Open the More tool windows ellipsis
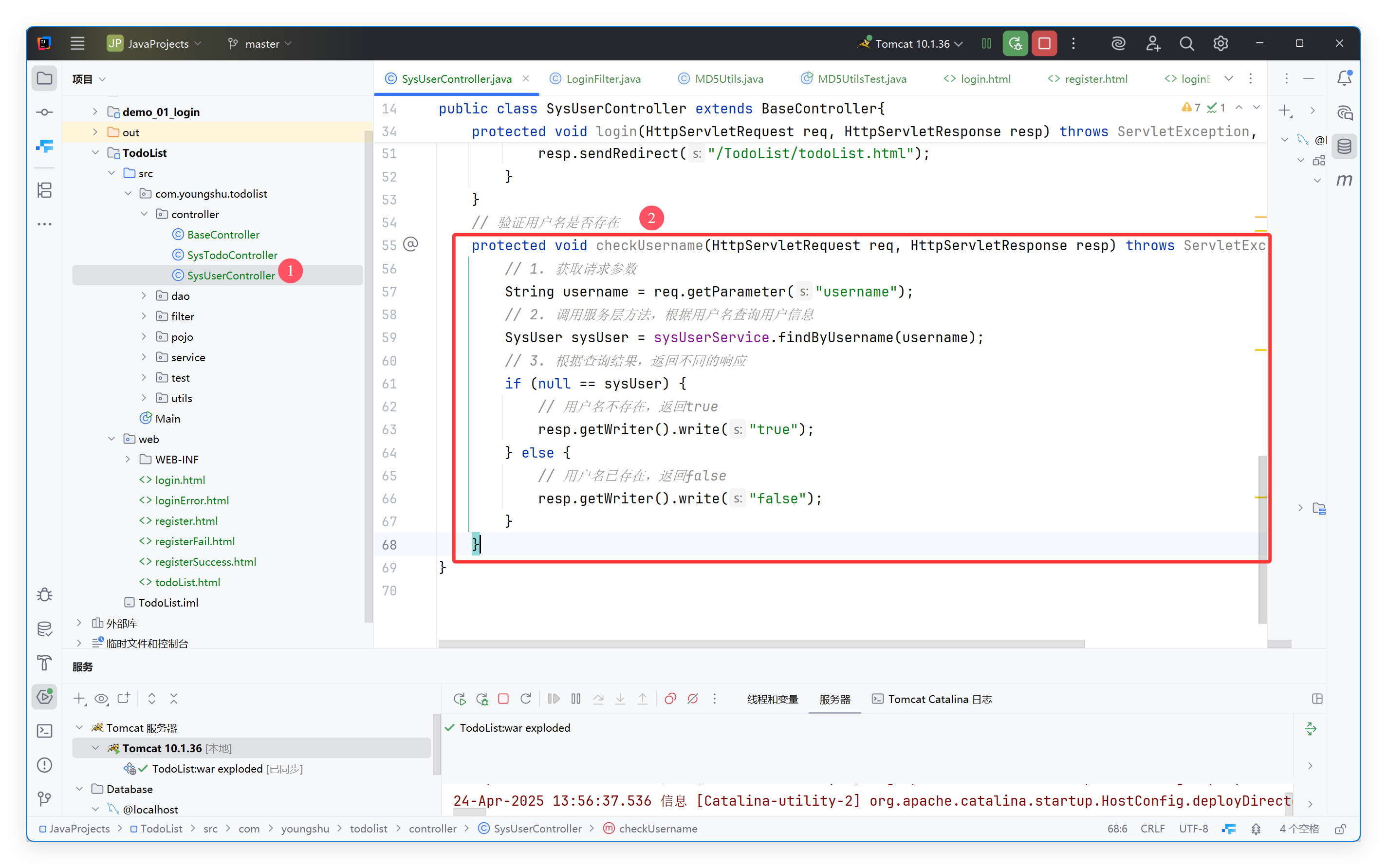 point(44,224)
